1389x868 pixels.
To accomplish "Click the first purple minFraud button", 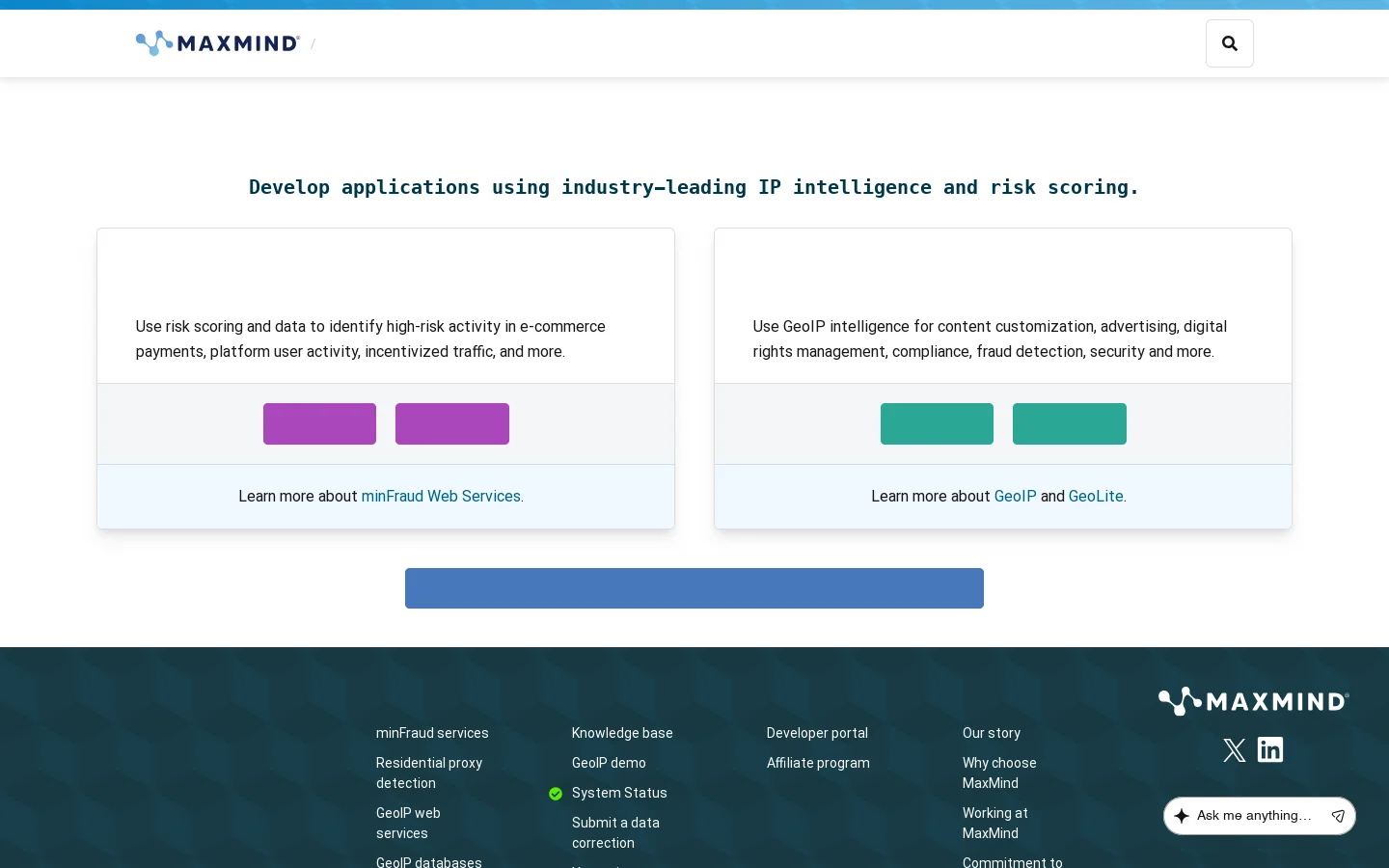I will (319, 423).
